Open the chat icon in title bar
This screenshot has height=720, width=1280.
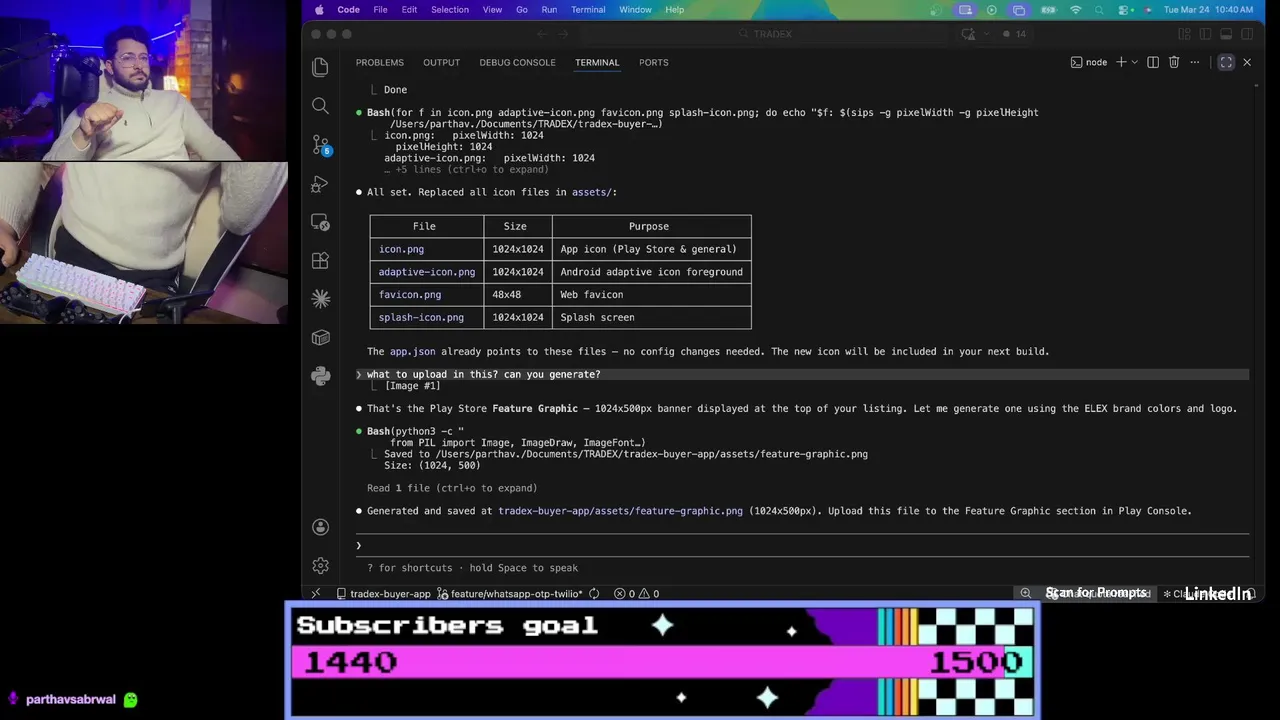point(967,34)
